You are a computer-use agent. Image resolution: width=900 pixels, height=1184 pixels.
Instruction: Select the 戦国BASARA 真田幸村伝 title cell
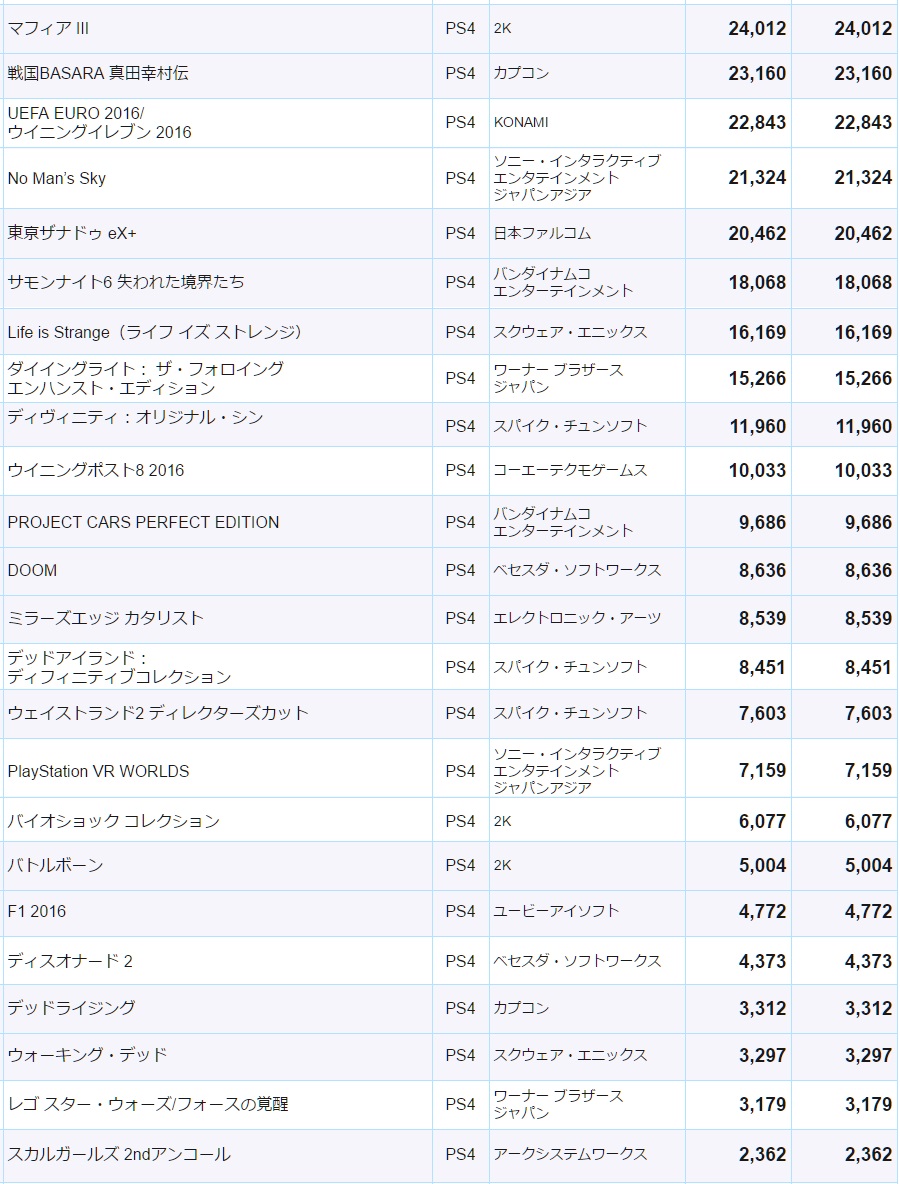(x=97, y=73)
